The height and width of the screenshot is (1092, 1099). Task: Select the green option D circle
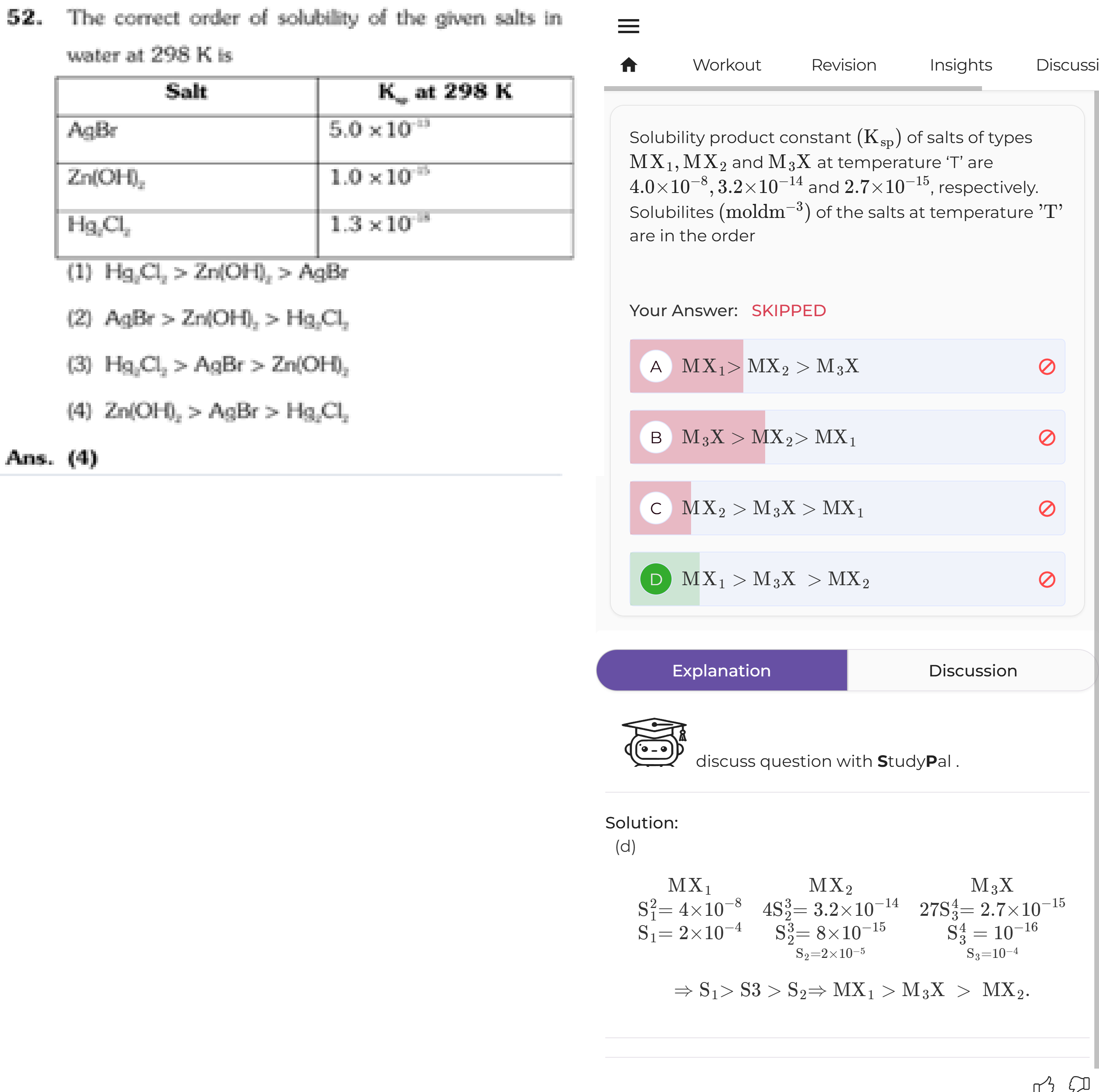[656, 579]
